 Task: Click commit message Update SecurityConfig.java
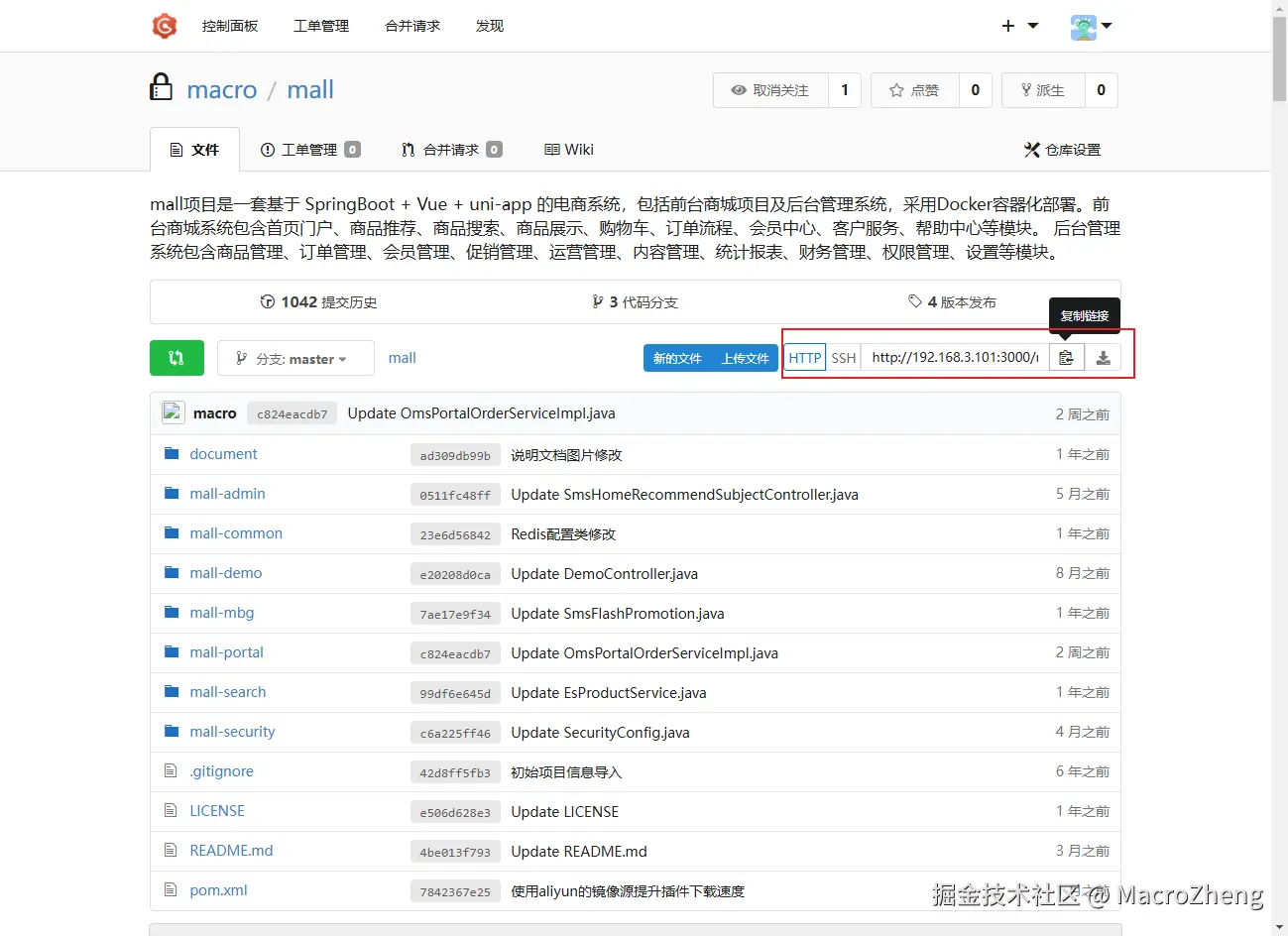600,733
